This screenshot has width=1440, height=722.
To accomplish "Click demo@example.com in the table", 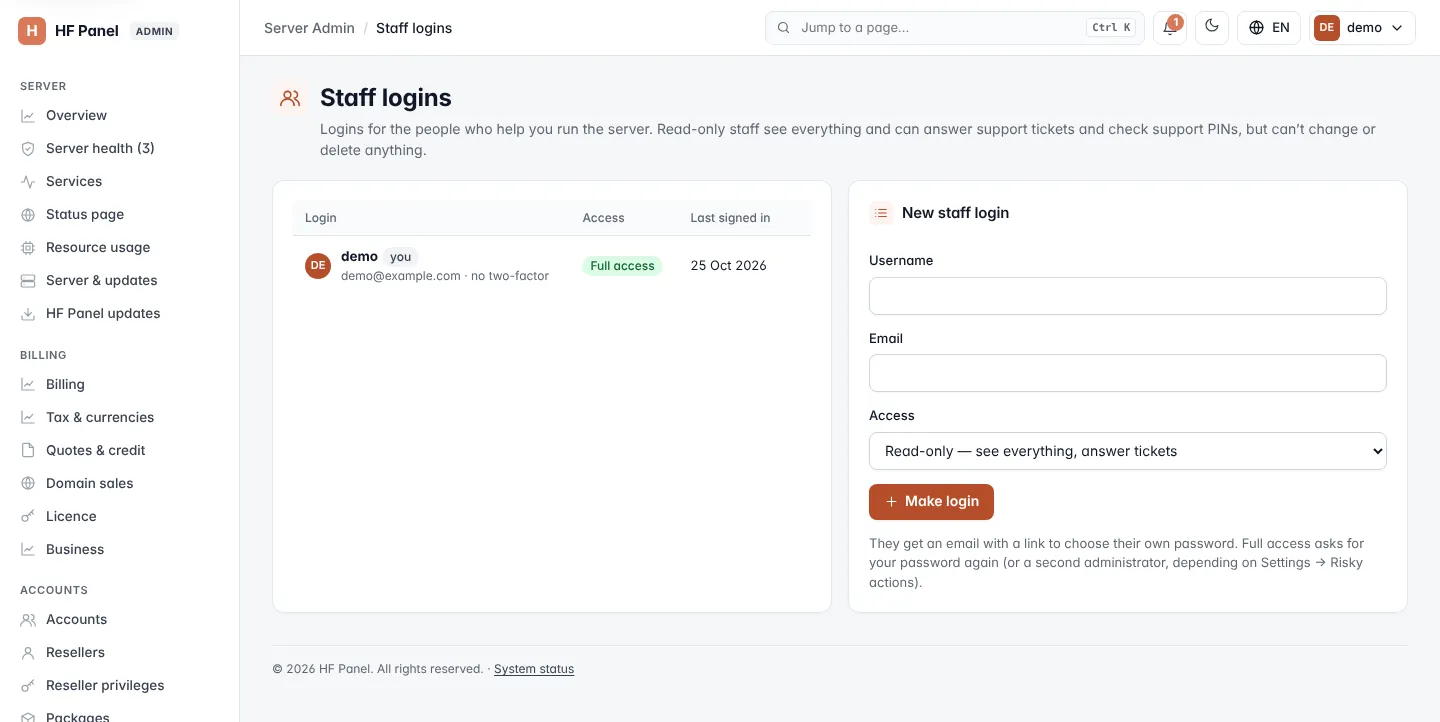I will tap(401, 276).
